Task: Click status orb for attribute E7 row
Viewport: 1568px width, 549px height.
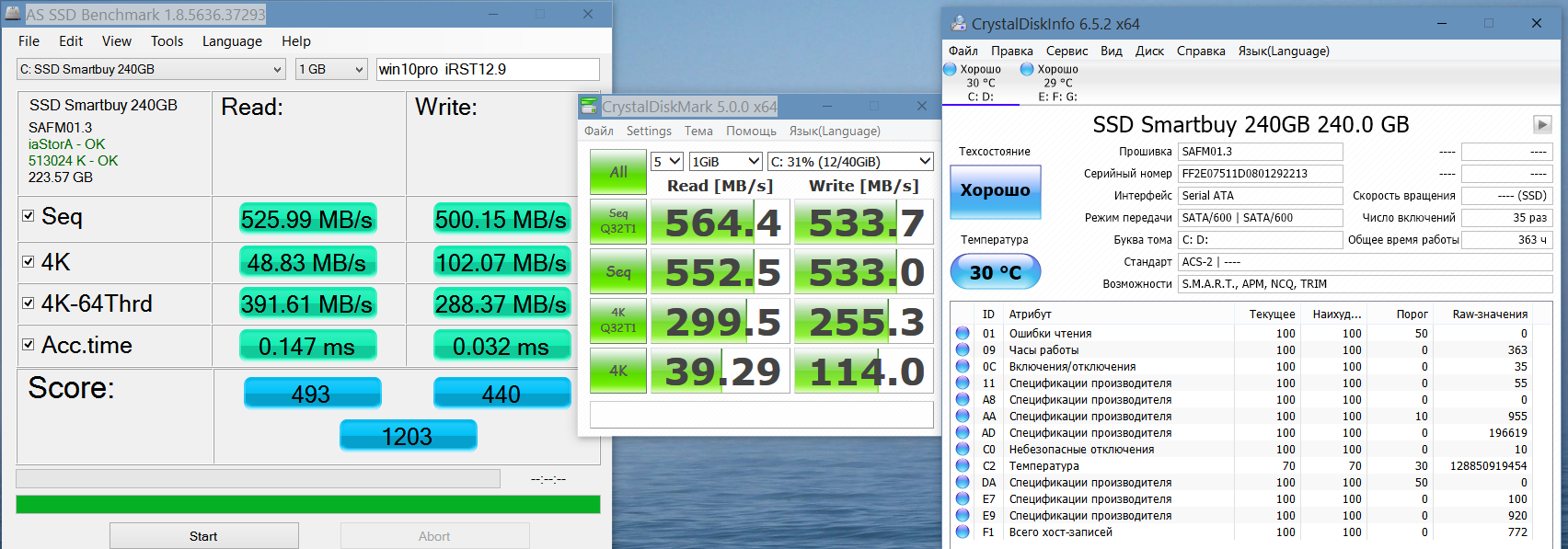Action: click(x=963, y=498)
